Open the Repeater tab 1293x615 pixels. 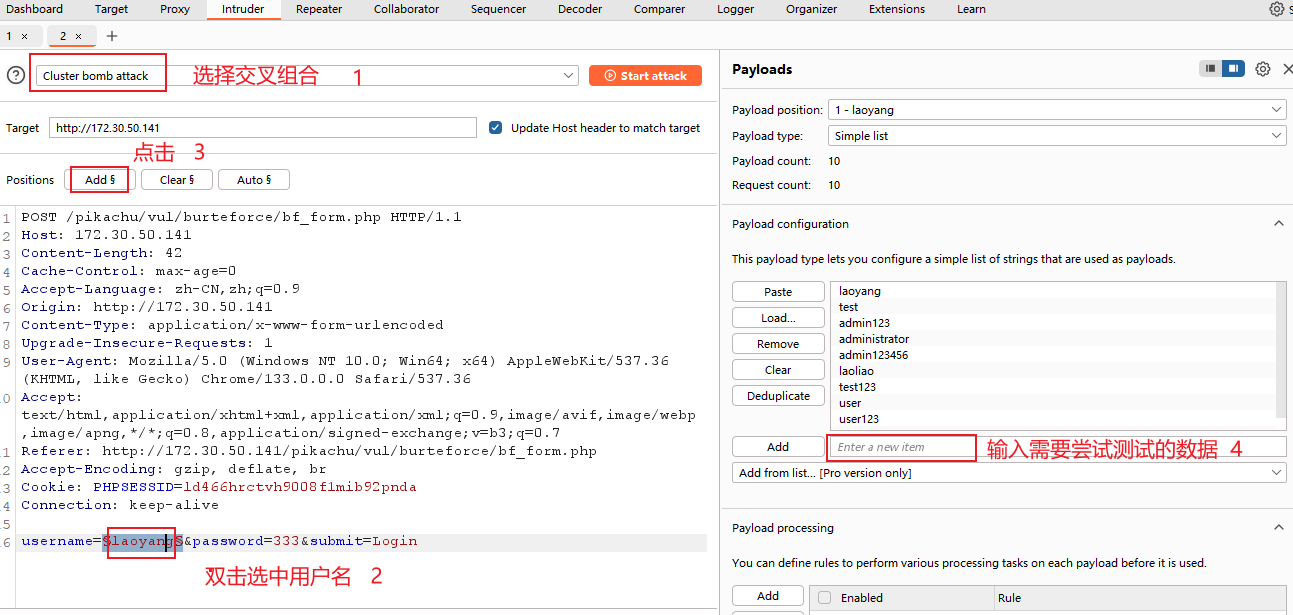point(319,9)
